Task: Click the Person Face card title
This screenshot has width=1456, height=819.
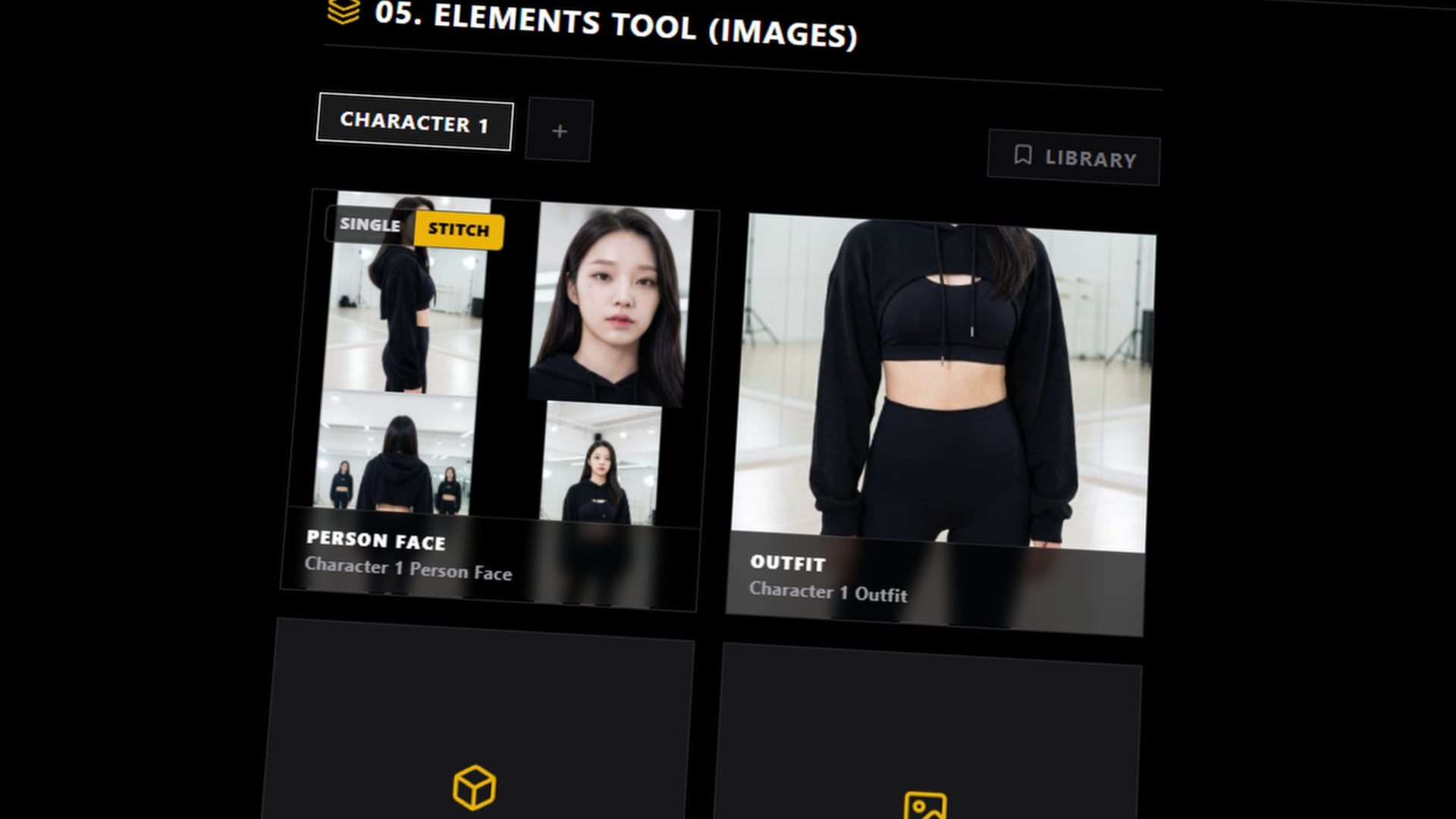Action: coord(375,540)
